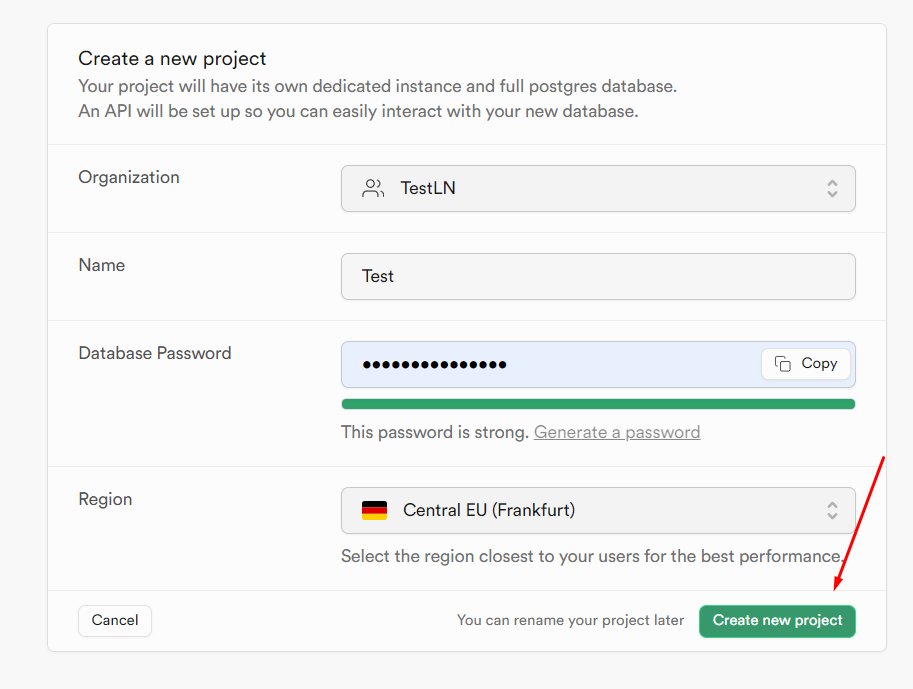Click the Region field label
This screenshot has height=689, width=913.
pos(105,499)
